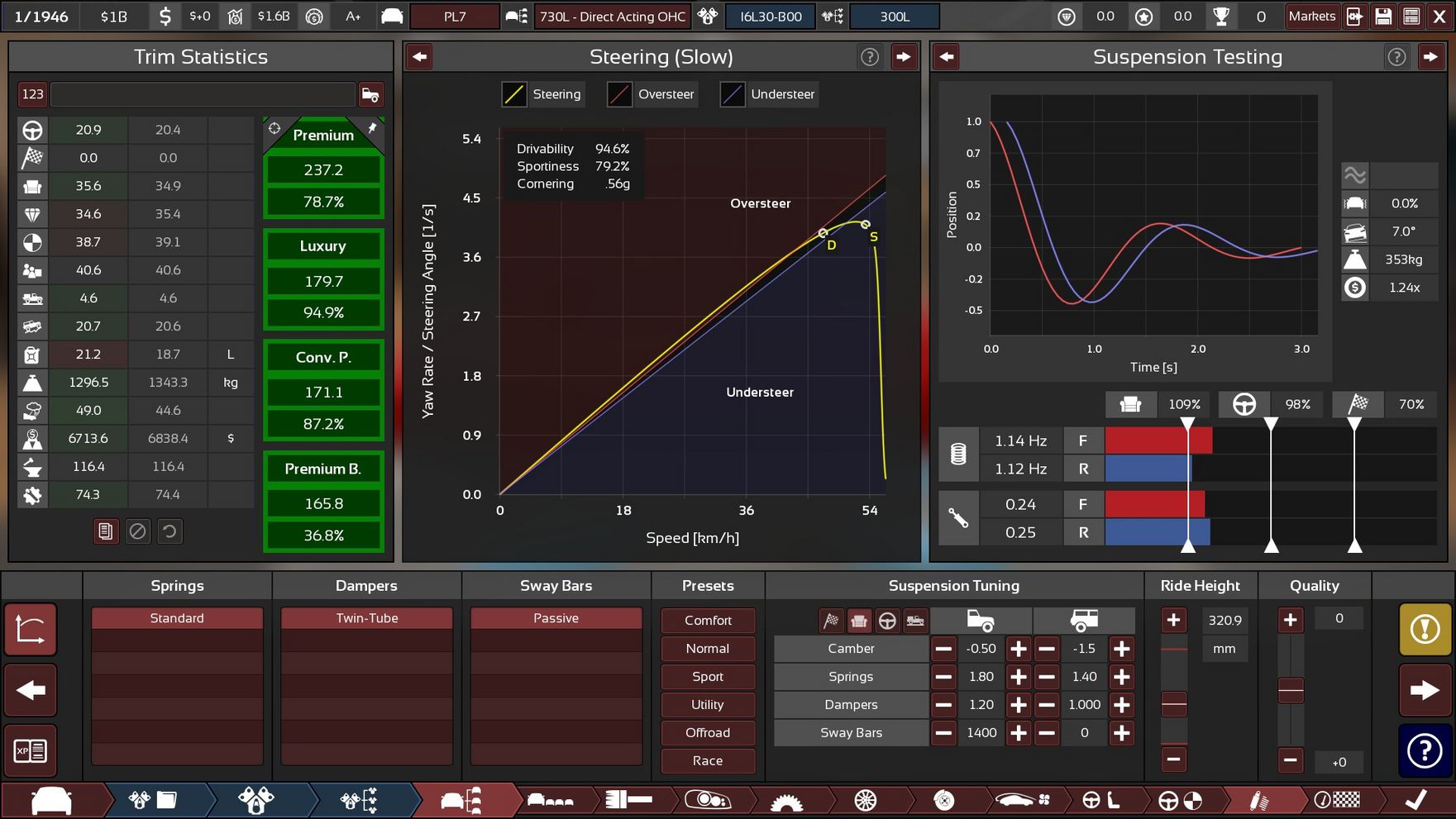Open help icon on Suspension Testing panel

click(1396, 57)
